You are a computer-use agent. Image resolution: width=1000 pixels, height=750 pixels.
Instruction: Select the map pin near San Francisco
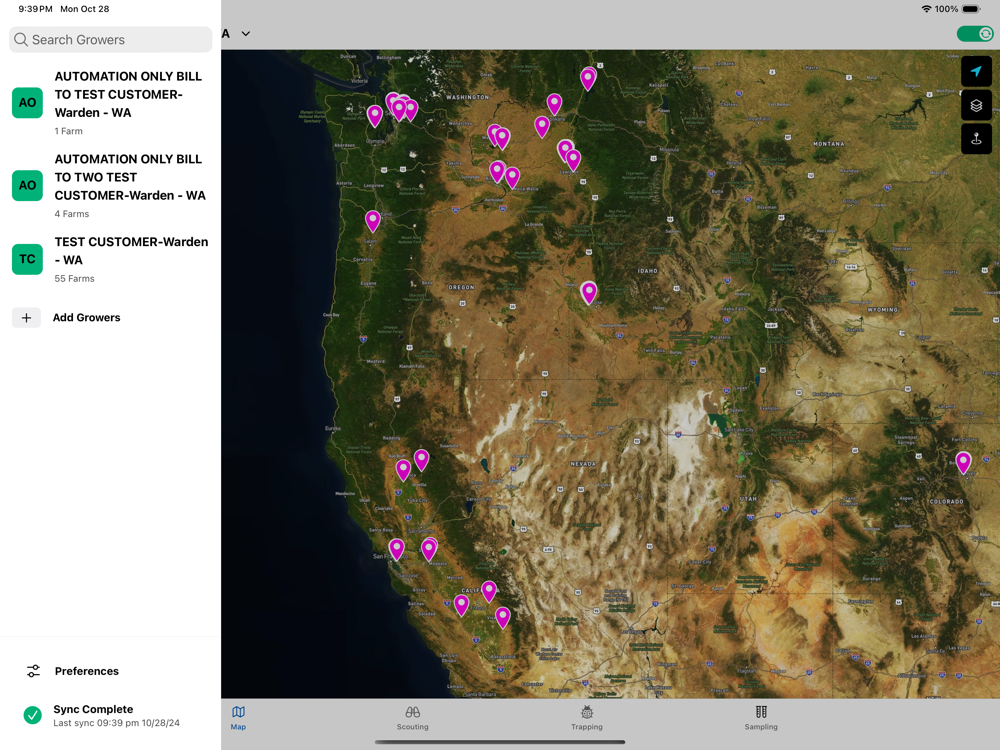pyautogui.click(x=396, y=548)
